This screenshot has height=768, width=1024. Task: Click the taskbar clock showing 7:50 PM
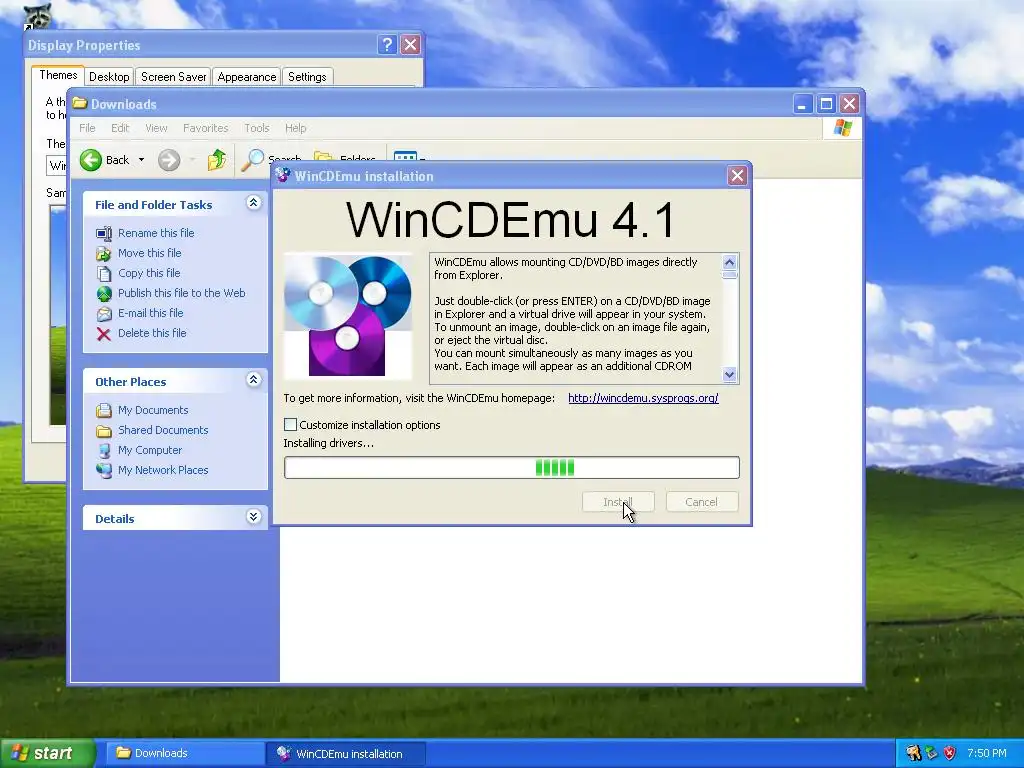click(x=987, y=753)
